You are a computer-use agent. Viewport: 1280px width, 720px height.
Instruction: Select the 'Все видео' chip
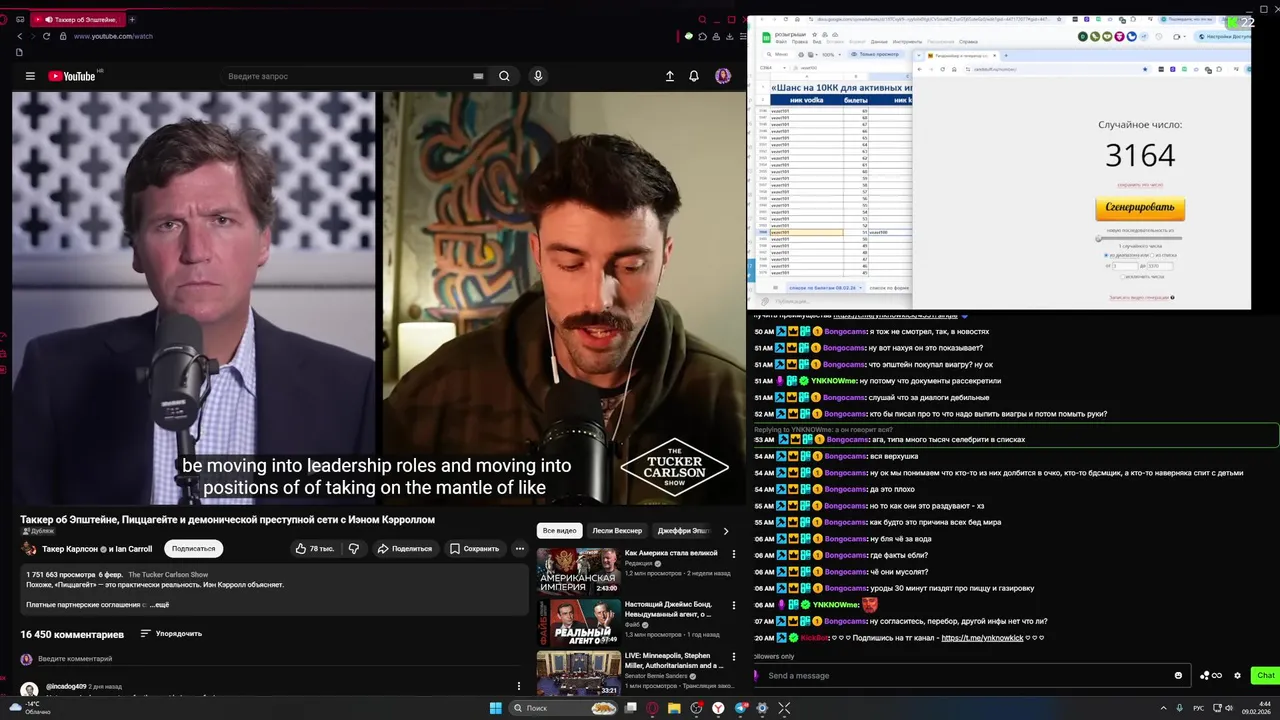coord(559,531)
